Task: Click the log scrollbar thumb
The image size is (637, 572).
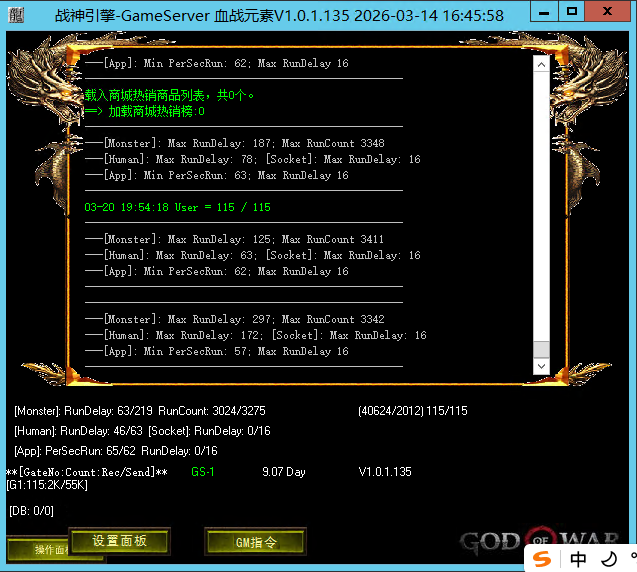Action: 541,349
